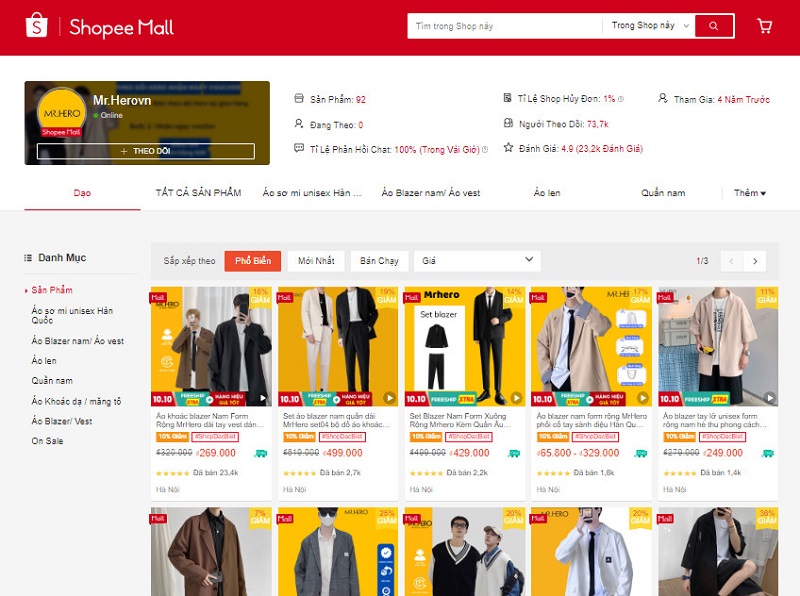Expand the Thêm category menu
Image resolution: width=800 pixels, height=596 pixels.
pos(749,193)
